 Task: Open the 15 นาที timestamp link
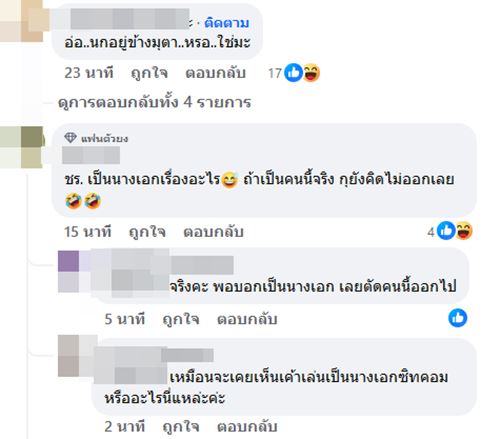[x=88, y=232]
